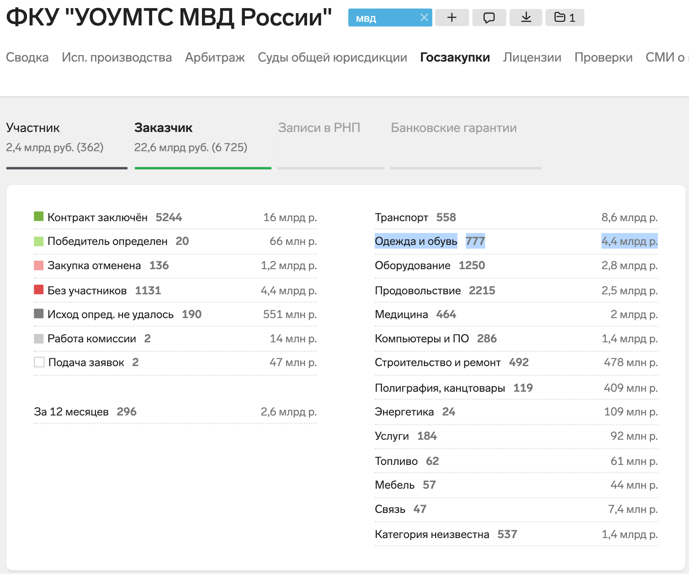Open Контракт заключён 5244 row
Screen dimensions: 689x574
[175, 217]
